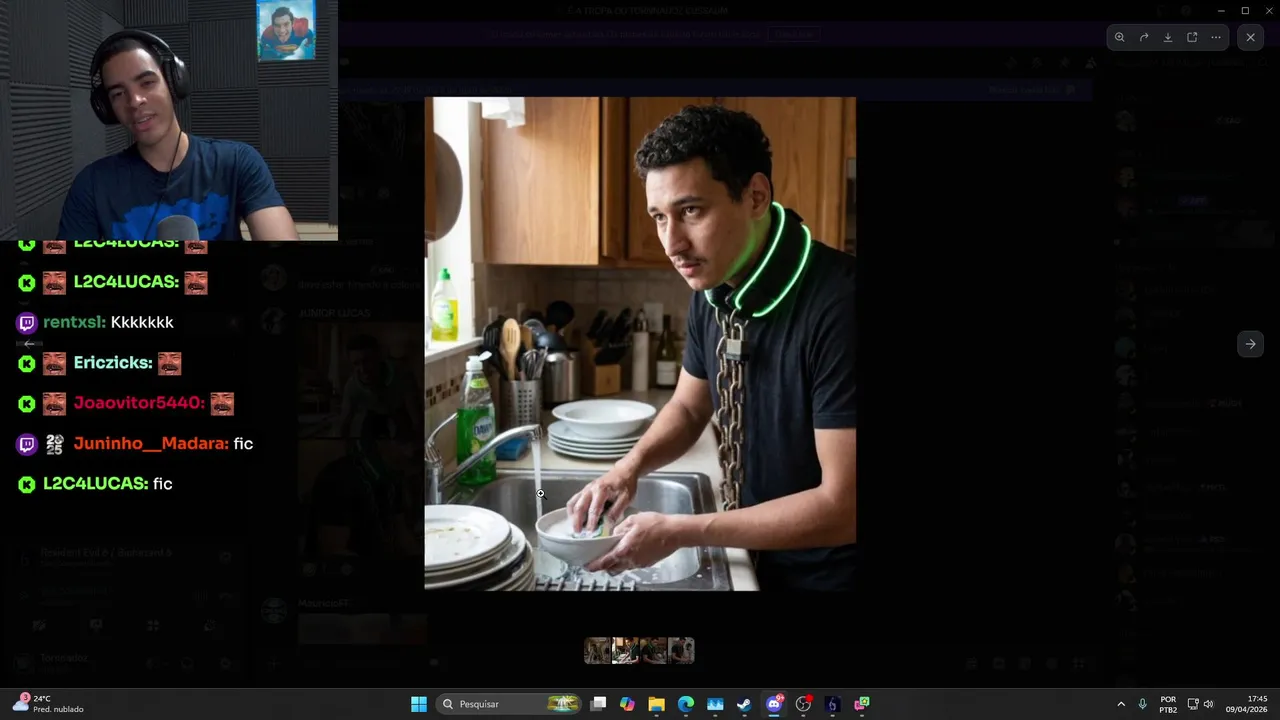The image size is (1280, 720).
Task: Zoom into the image with the magnifier icon
Action: click(x=1120, y=37)
